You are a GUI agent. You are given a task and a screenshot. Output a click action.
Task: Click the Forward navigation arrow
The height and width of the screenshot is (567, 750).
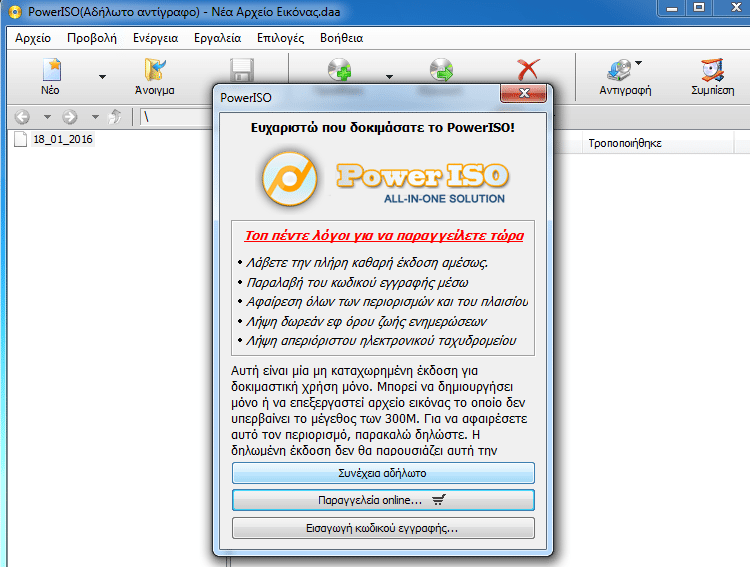(70, 117)
